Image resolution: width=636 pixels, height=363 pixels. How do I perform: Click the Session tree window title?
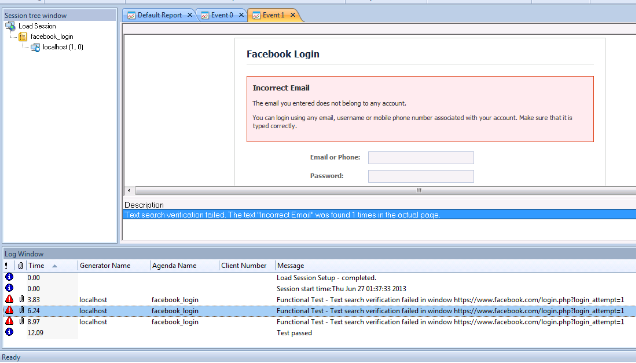pos(35,15)
